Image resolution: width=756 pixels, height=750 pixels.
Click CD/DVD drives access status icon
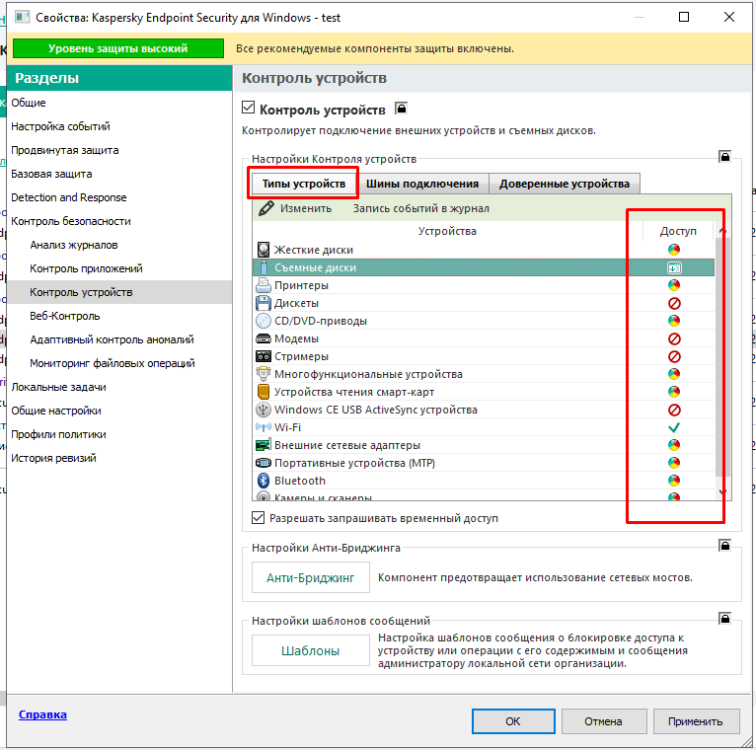pyautogui.click(x=674, y=321)
